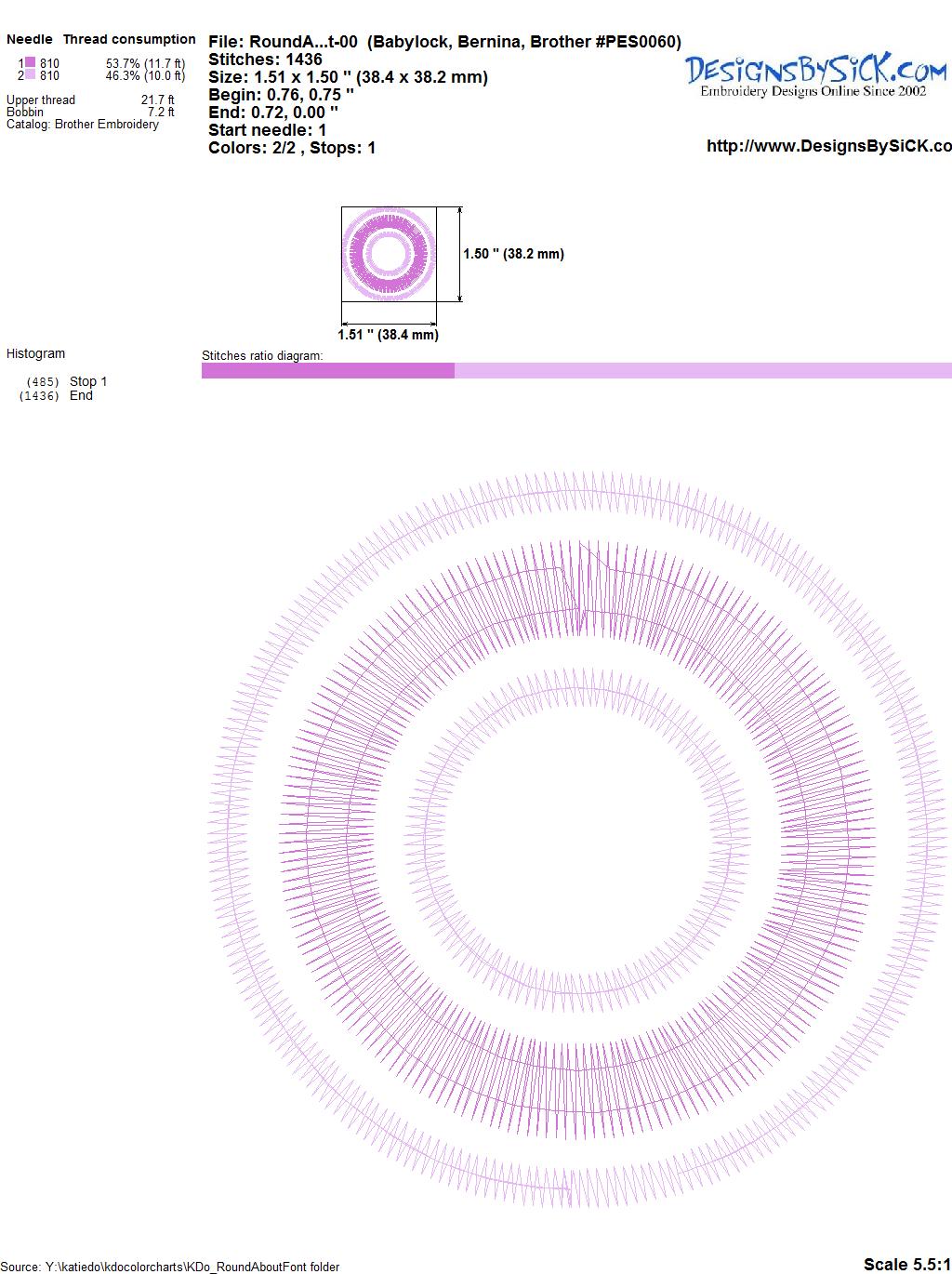952x1274 pixels.
Task: Select the Stop 1 histogram entry
Action: pos(88,381)
